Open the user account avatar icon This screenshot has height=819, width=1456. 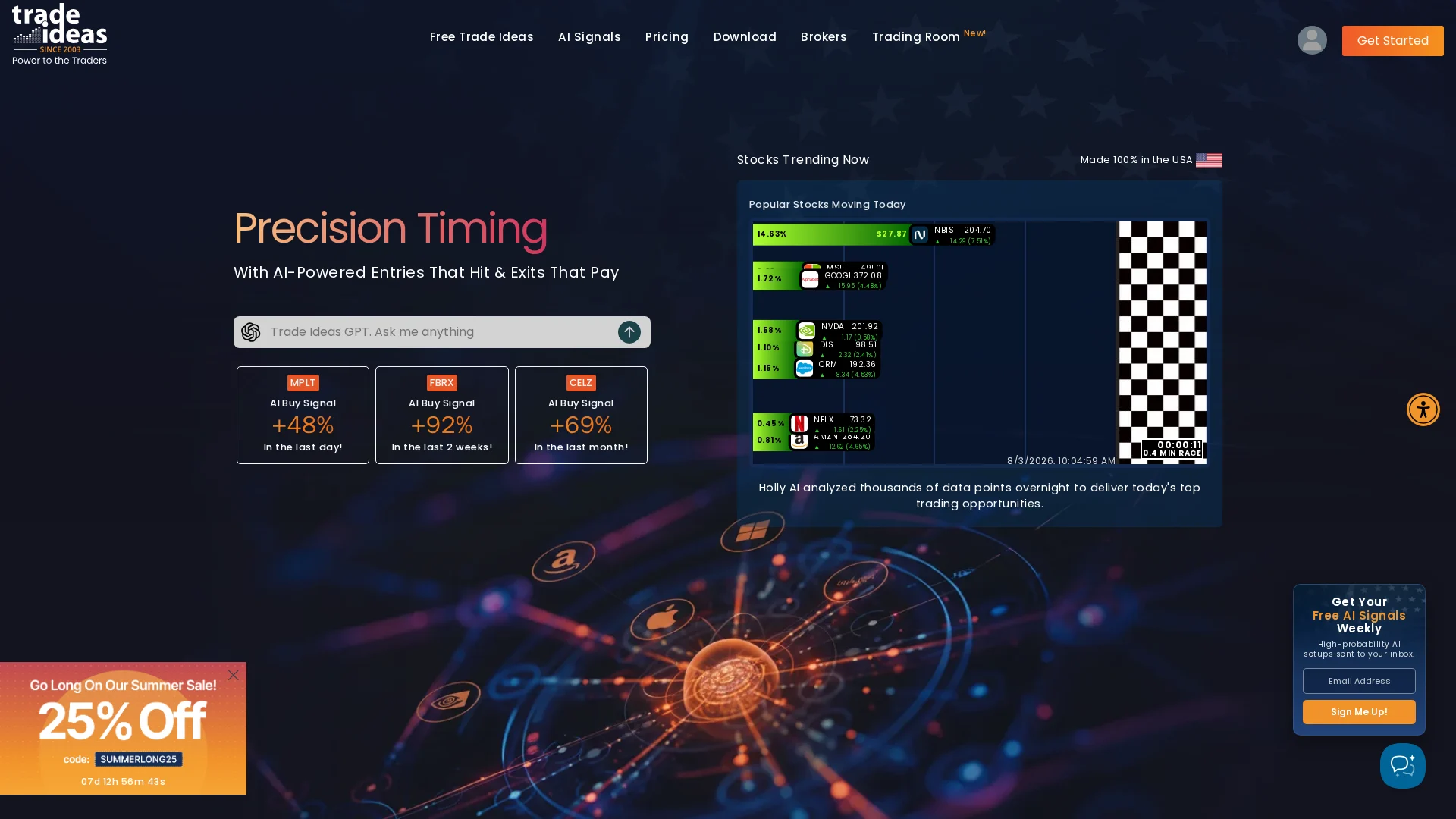pos(1312,40)
